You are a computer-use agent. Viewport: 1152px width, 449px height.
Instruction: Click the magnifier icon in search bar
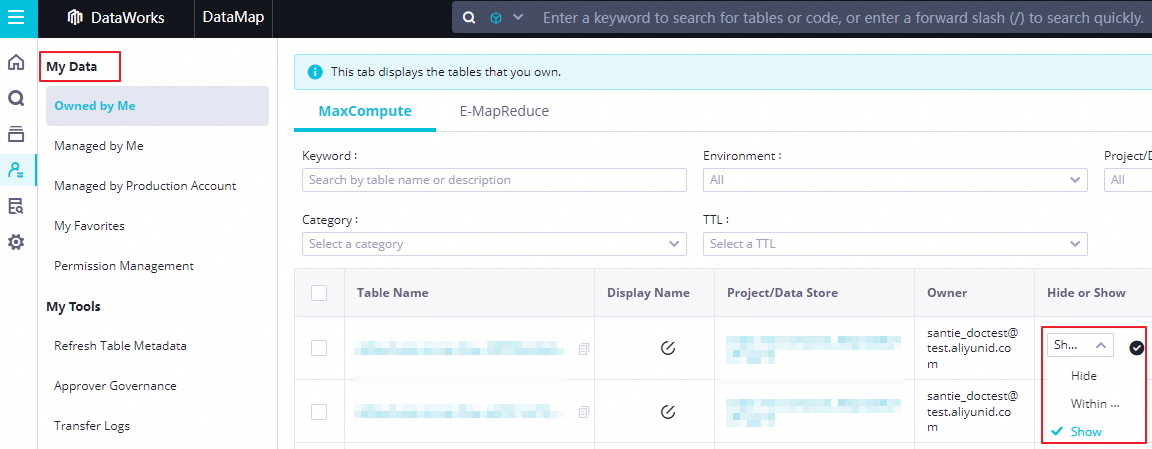(469, 18)
